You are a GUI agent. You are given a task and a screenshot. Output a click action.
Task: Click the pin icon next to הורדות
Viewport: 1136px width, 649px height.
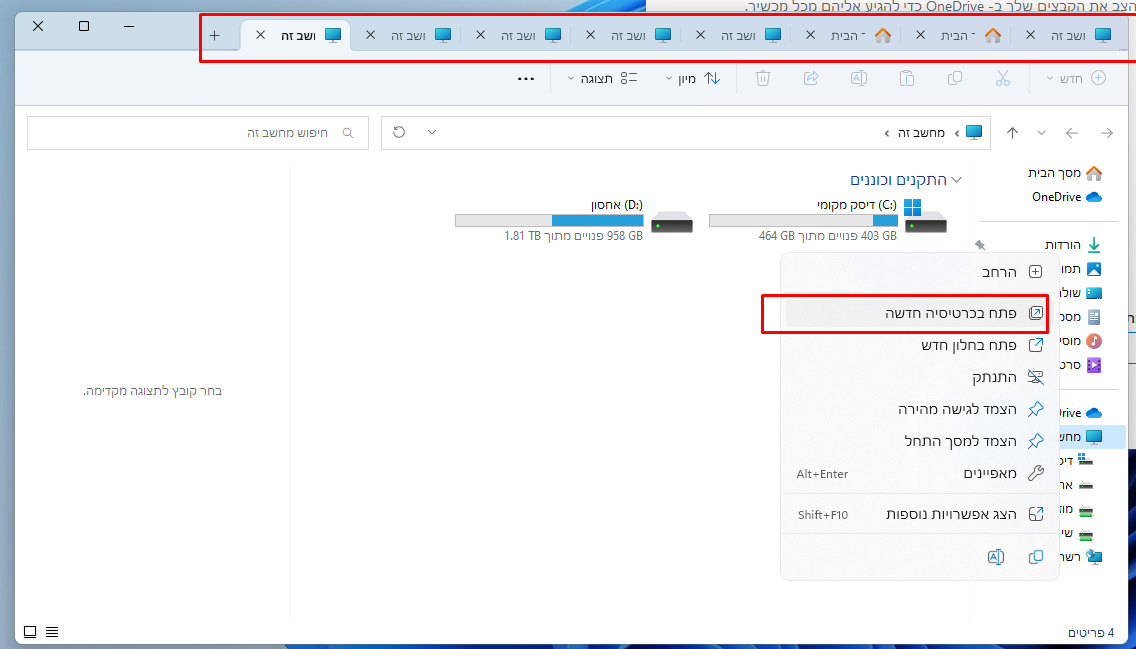click(980, 245)
